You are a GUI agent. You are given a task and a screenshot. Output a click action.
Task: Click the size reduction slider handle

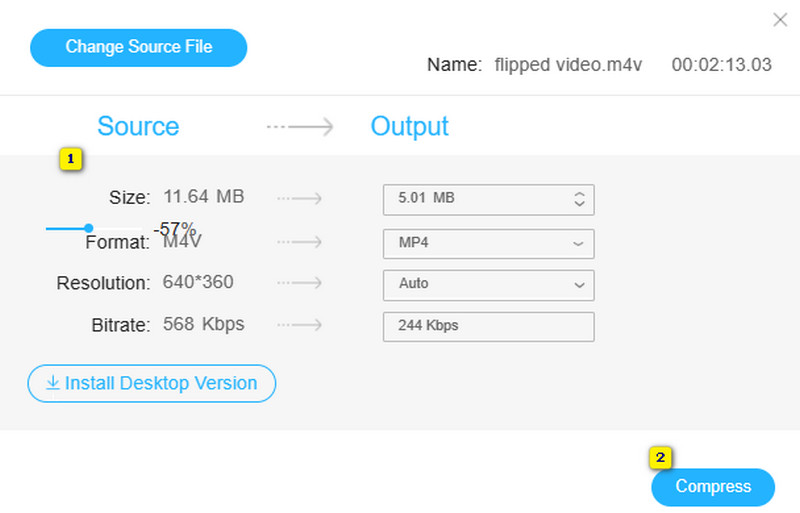(x=89, y=228)
